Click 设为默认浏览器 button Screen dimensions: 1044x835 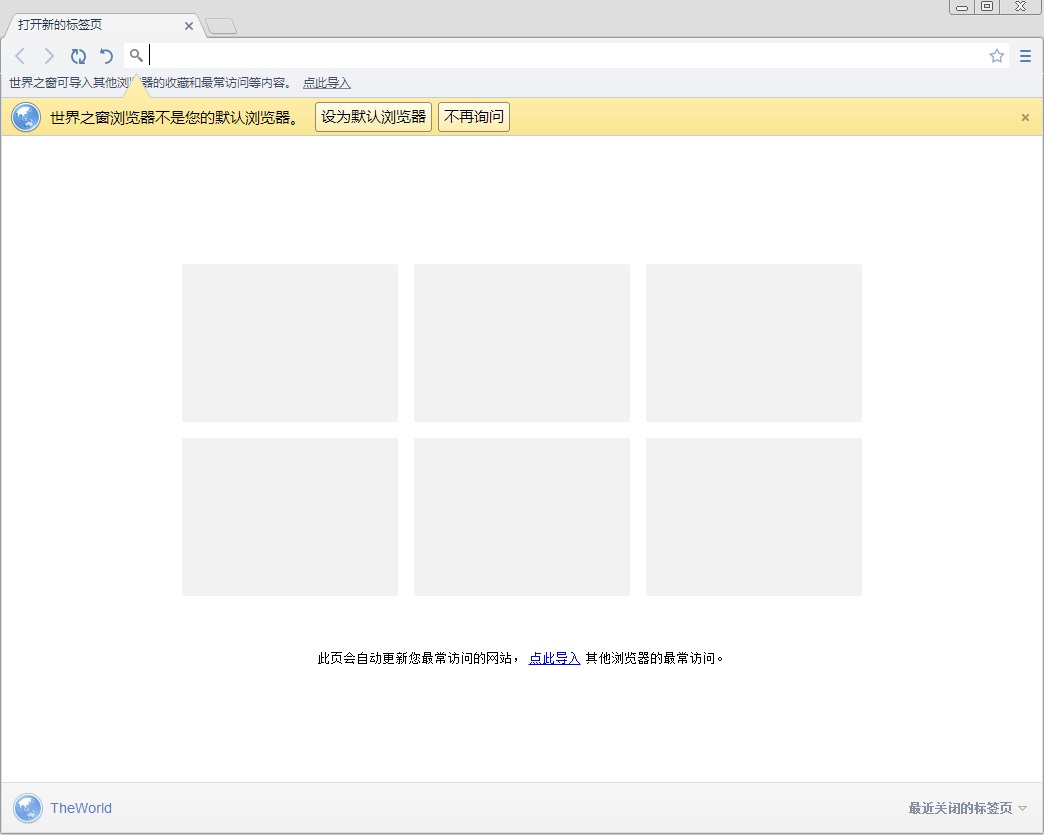pos(374,117)
